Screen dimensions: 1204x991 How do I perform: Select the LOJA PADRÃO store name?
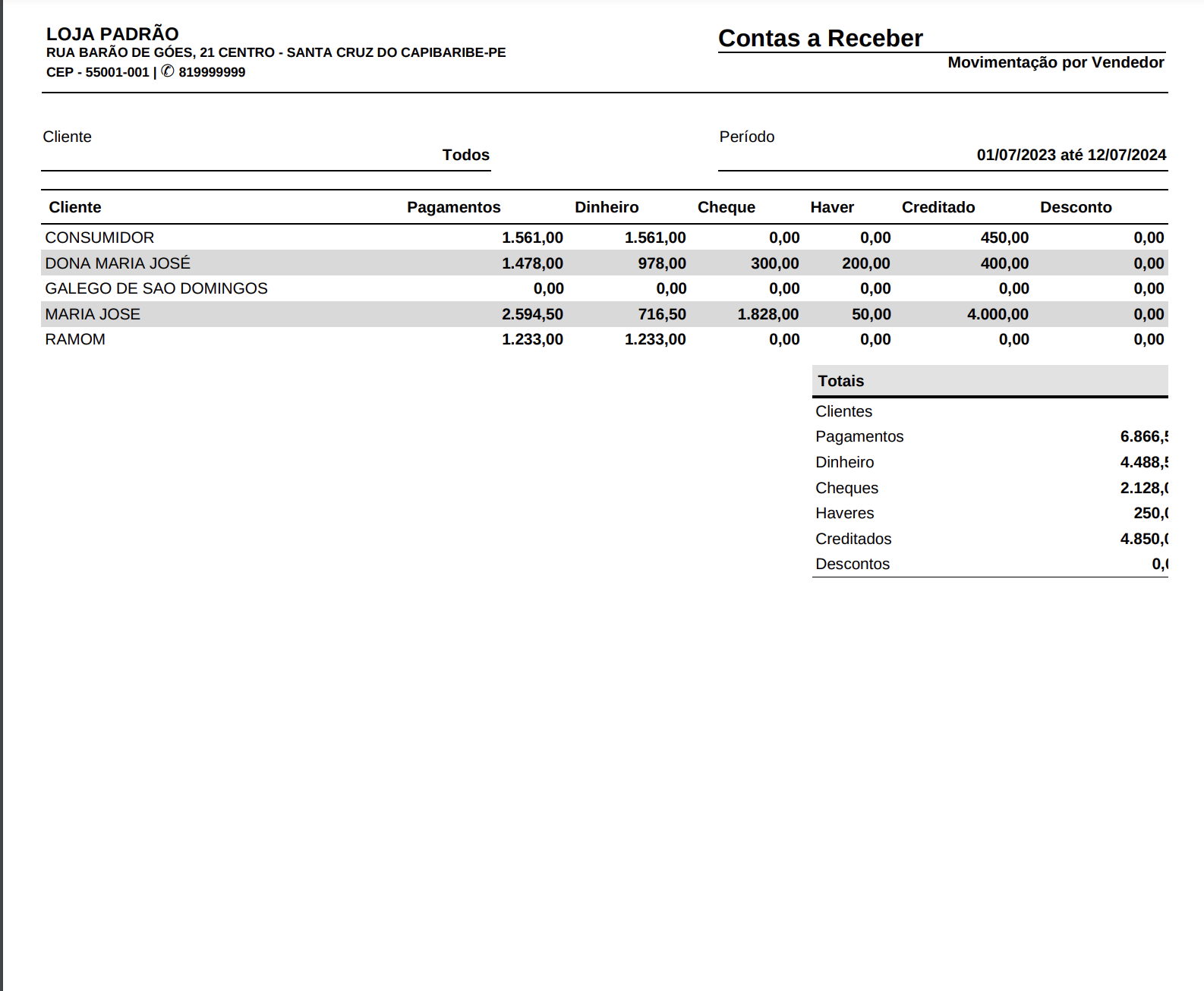pyautogui.click(x=112, y=34)
